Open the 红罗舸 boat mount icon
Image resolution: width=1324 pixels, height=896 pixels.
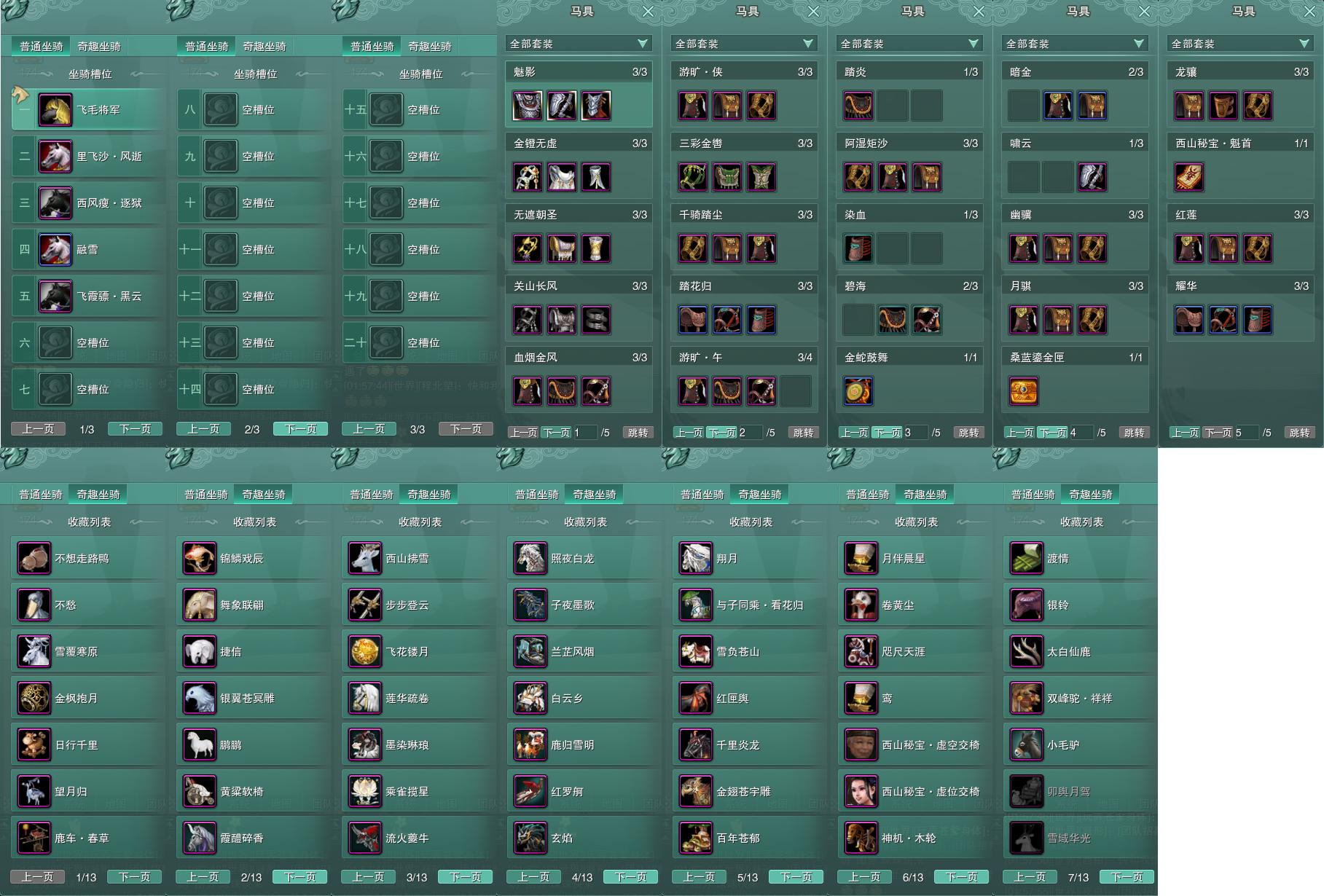pos(530,792)
